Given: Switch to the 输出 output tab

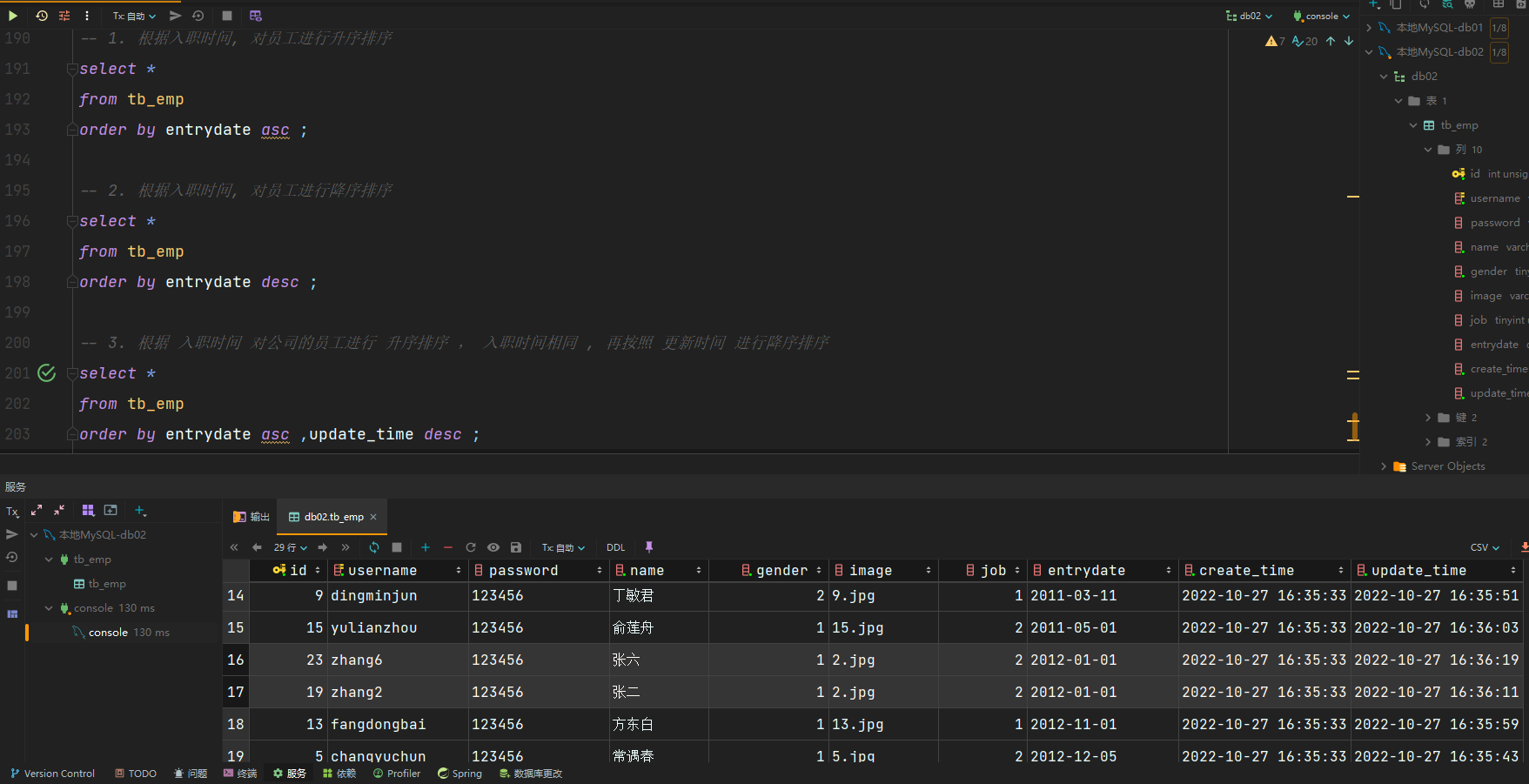Looking at the screenshot, I should (x=251, y=517).
